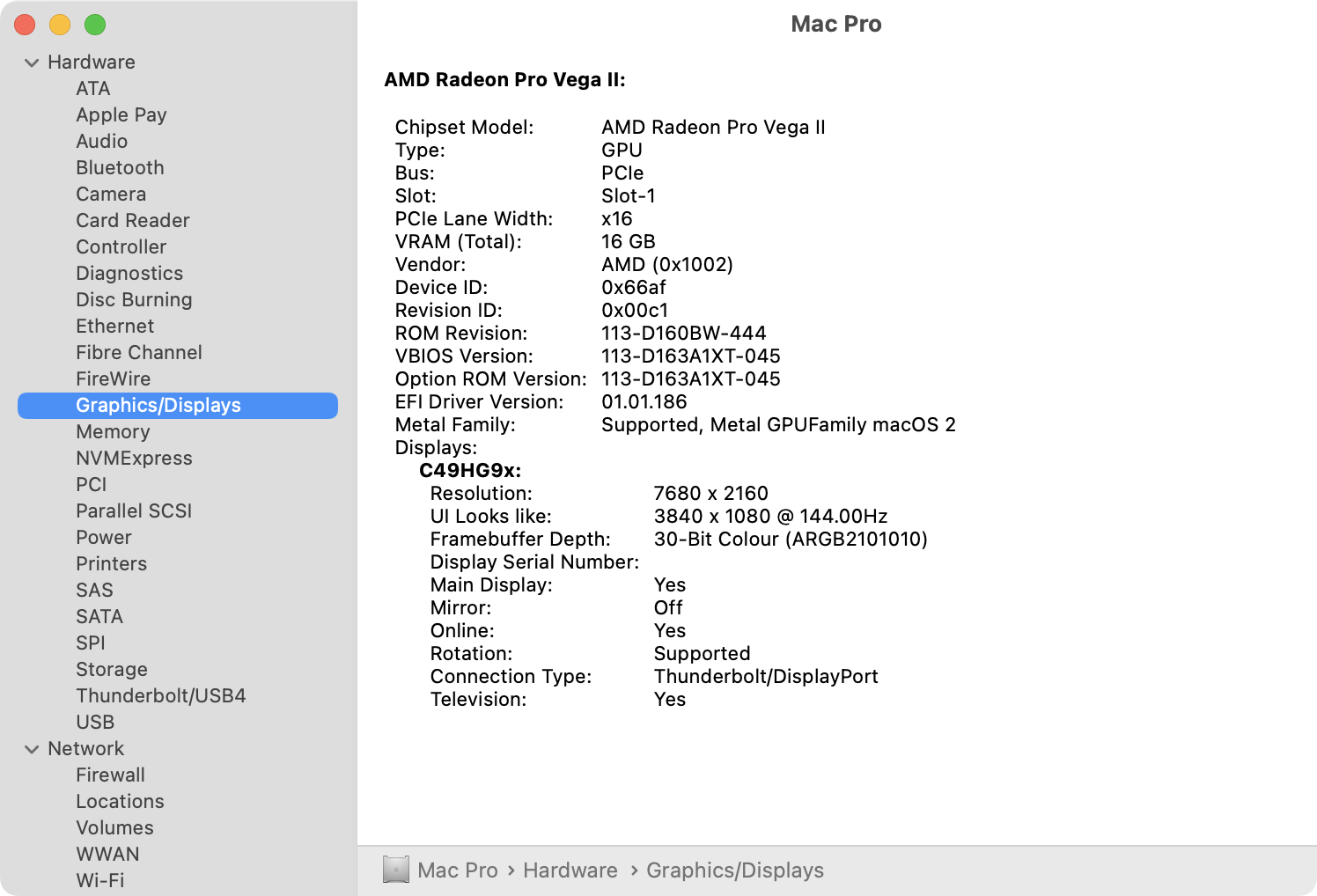Click Mac Pro in the path bar
This screenshot has width=1317, height=896.
click(x=458, y=870)
